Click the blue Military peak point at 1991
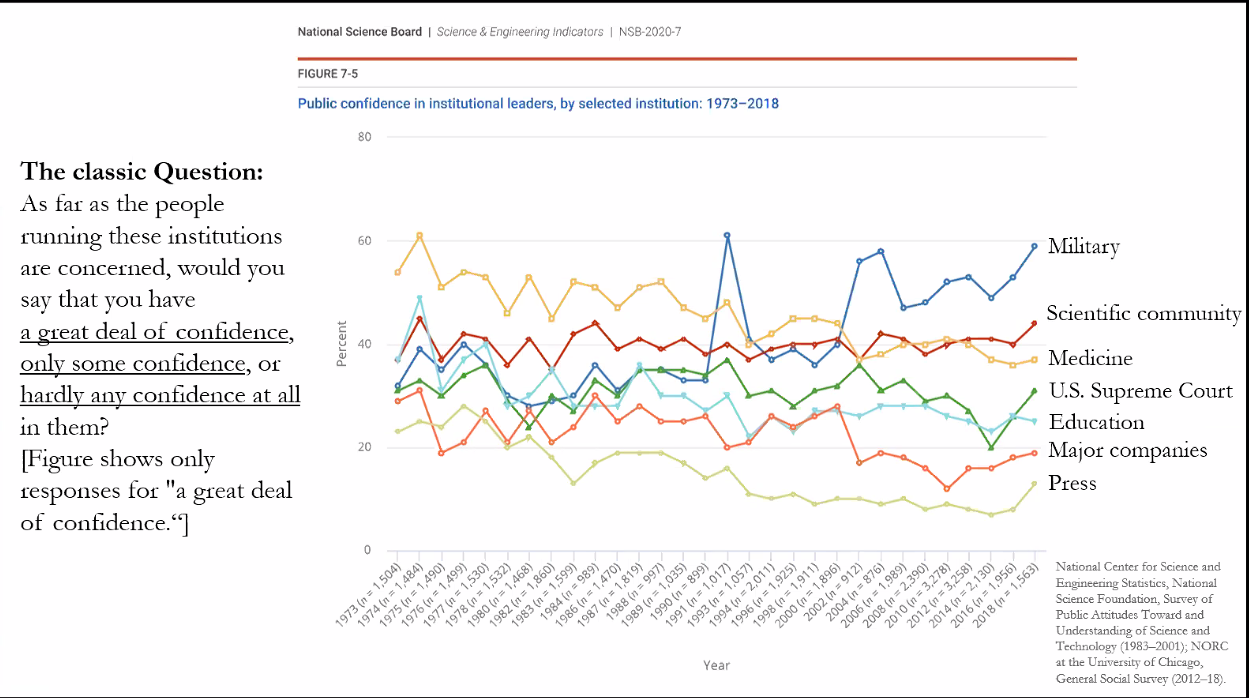The width and height of the screenshot is (1249, 698). tap(727, 235)
